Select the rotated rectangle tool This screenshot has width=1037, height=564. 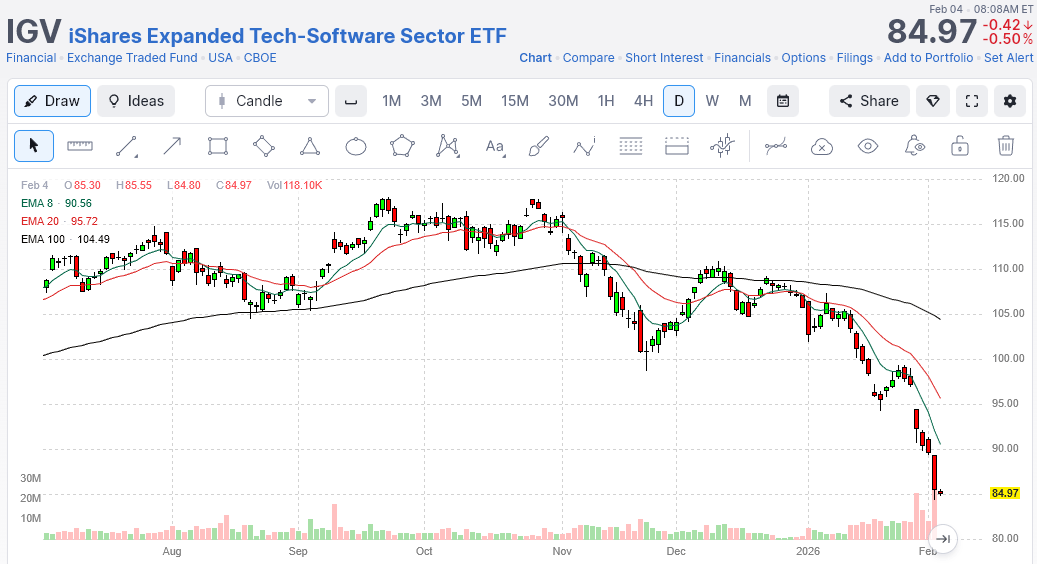[264, 146]
